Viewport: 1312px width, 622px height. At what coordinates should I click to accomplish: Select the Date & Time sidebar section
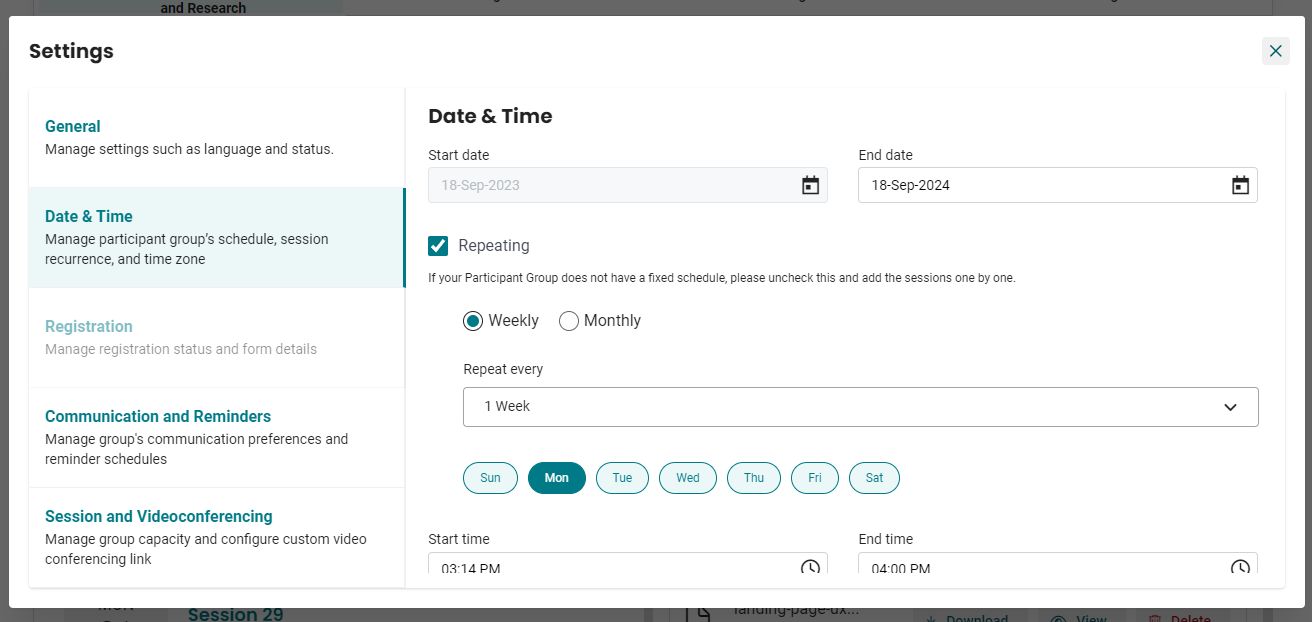(x=217, y=238)
